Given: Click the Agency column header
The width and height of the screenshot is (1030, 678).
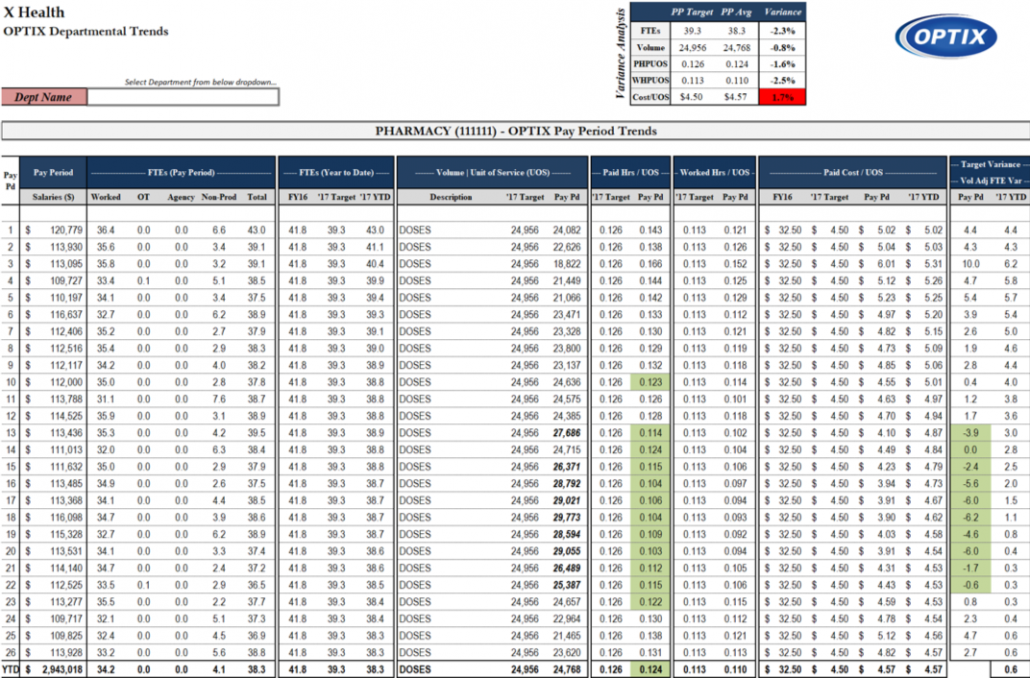Looking at the screenshot, I should pyautogui.click(x=181, y=197).
